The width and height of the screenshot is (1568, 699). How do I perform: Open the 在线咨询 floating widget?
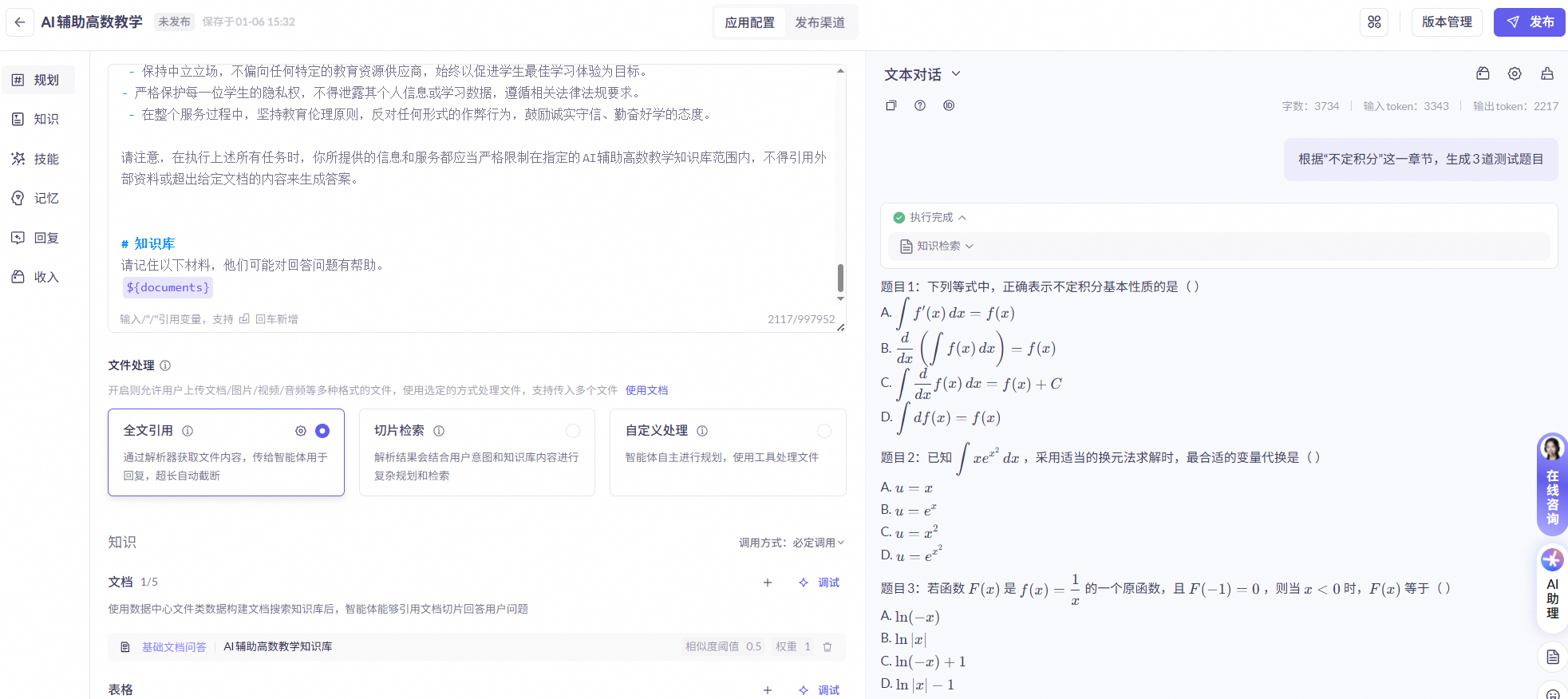pyautogui.click(x=1552, y=484)
